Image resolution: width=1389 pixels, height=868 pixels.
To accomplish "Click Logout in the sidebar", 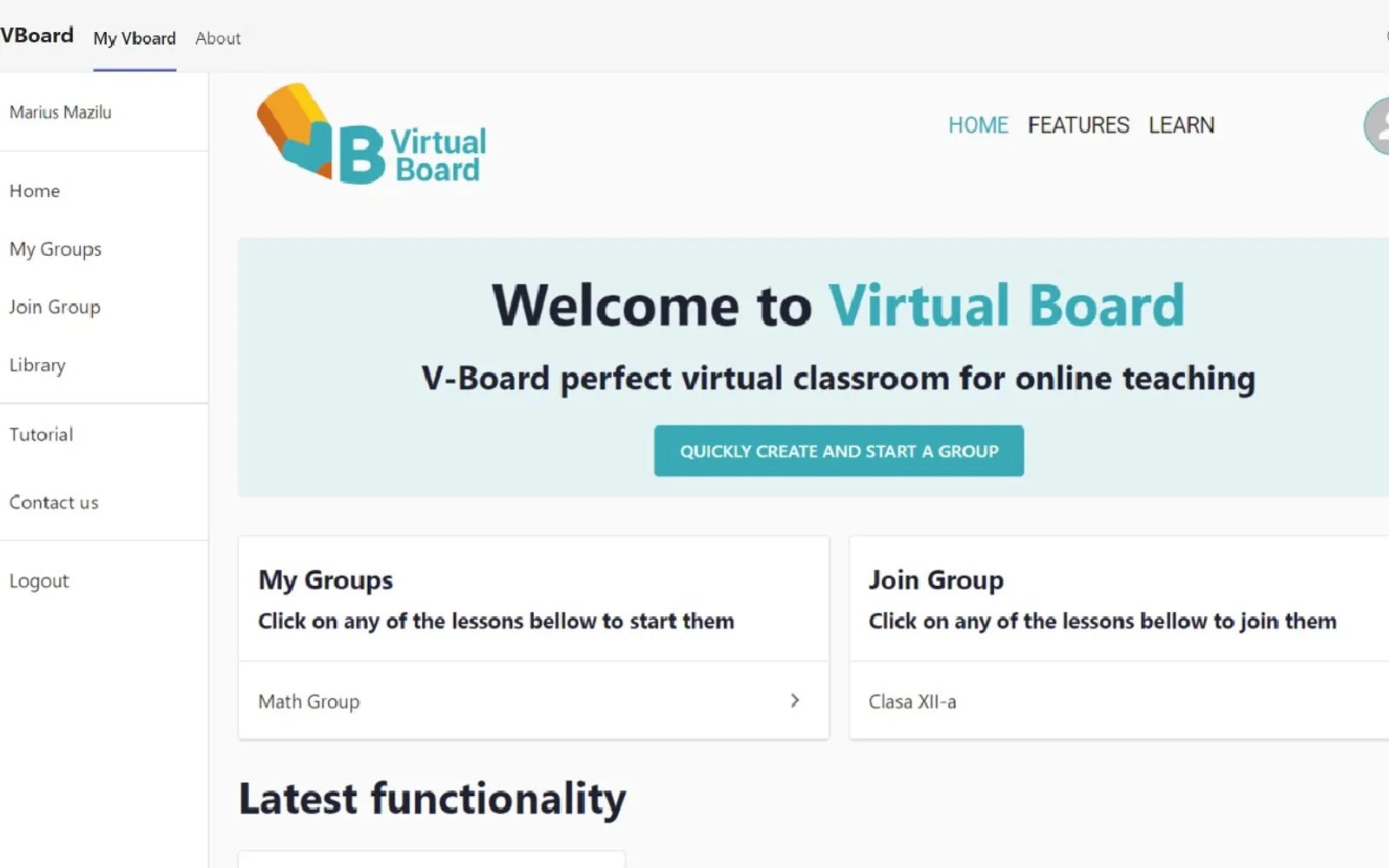I will click(x=39, y=581).
